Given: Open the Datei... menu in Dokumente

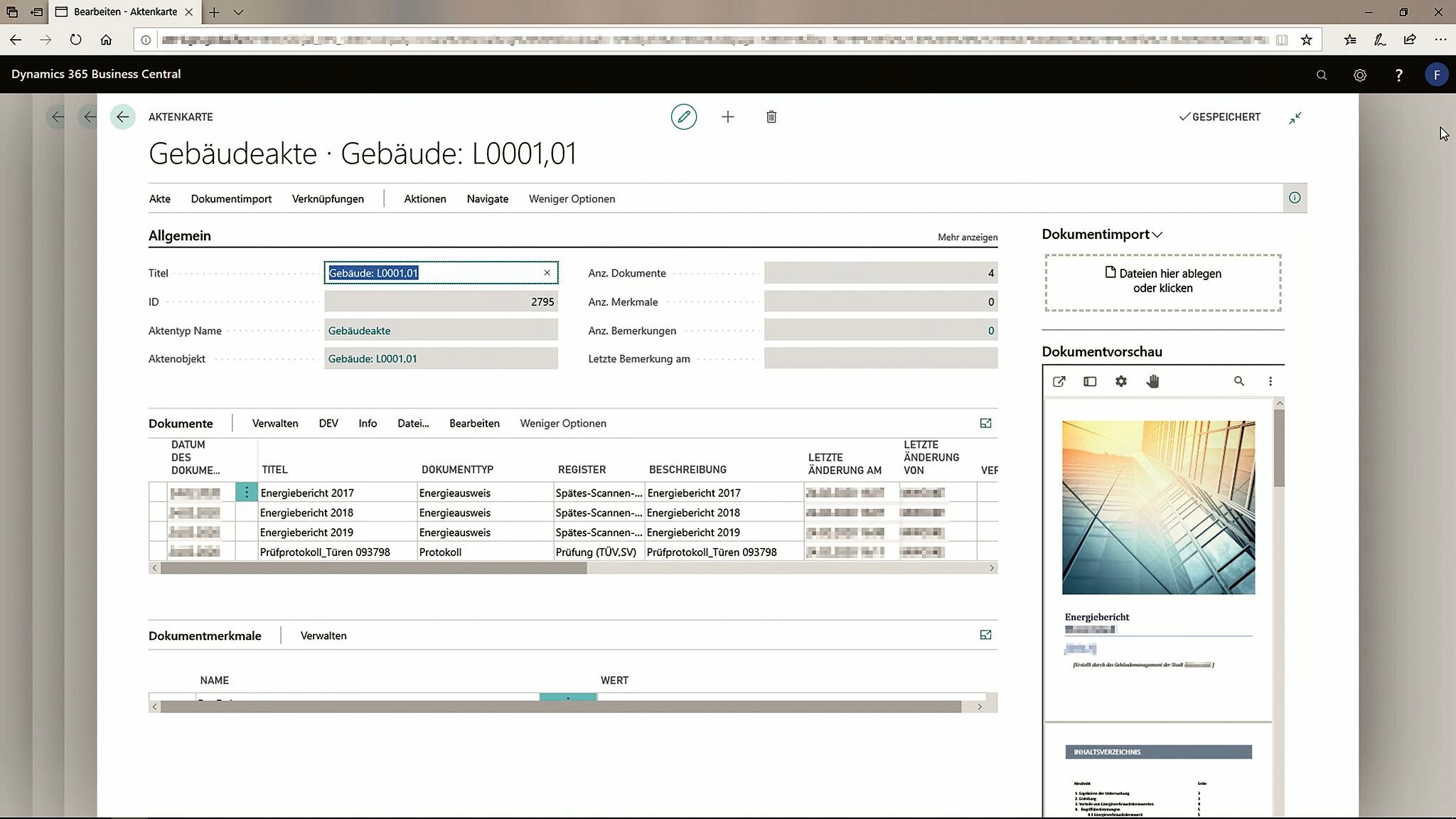Looking at the screenshot, I should tap(413, 424).
